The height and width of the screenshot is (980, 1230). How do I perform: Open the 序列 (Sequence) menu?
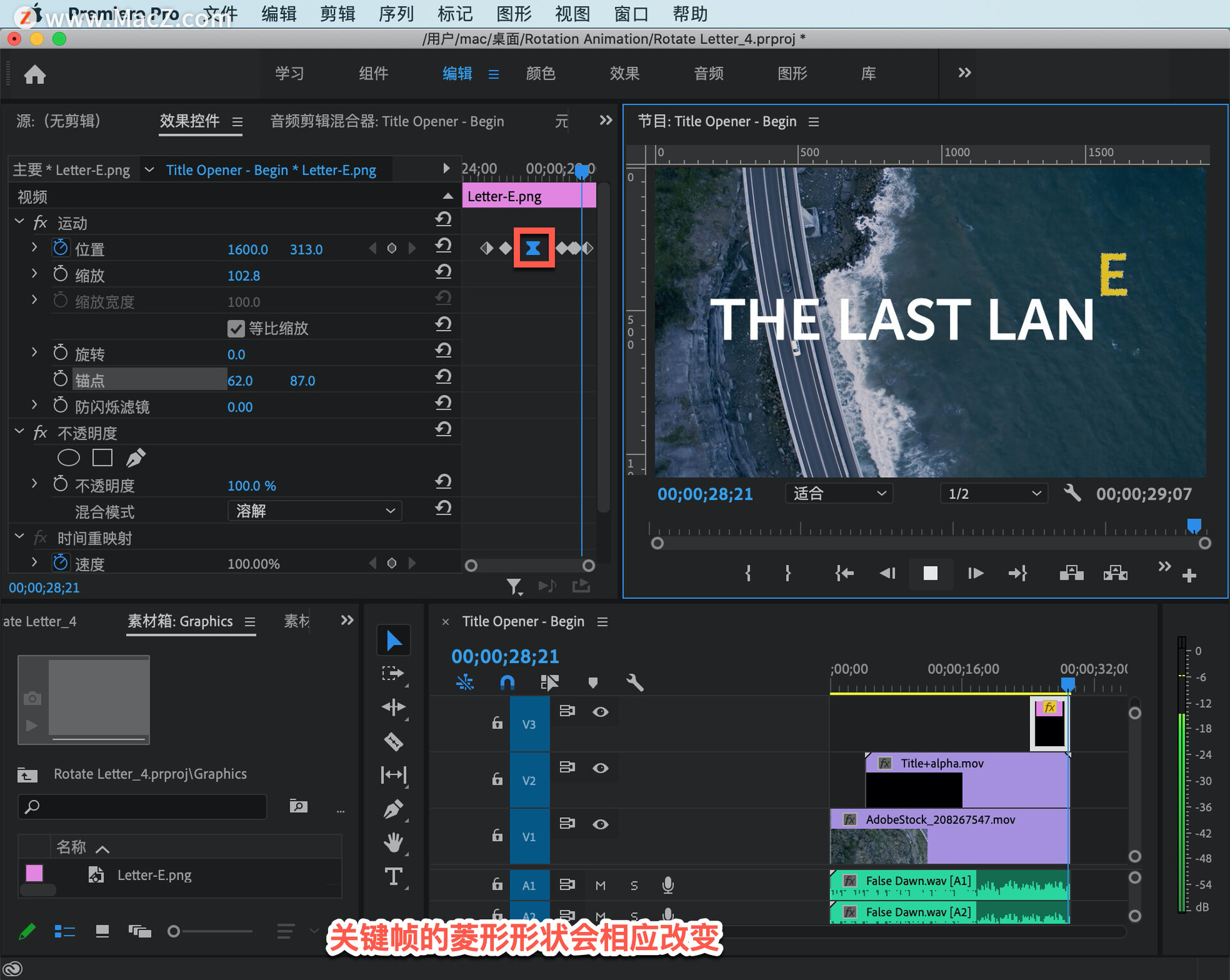pyautogui.click(x=396, y=13)
